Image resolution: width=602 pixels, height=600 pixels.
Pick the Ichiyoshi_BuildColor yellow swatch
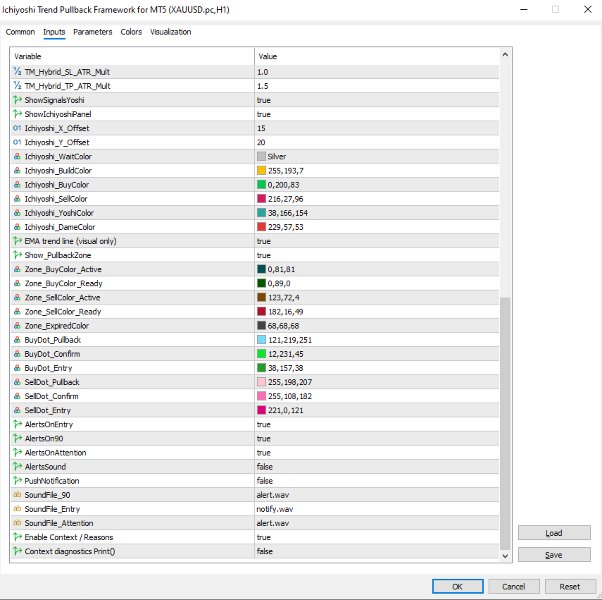(261, 170)
